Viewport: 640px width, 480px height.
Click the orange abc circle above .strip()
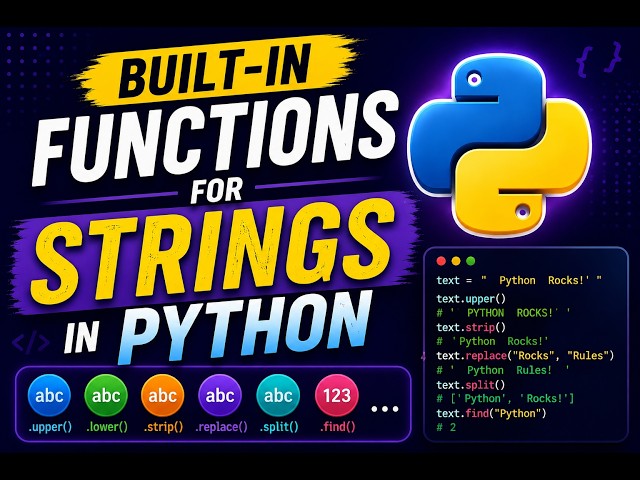click(x=162, y=396)
